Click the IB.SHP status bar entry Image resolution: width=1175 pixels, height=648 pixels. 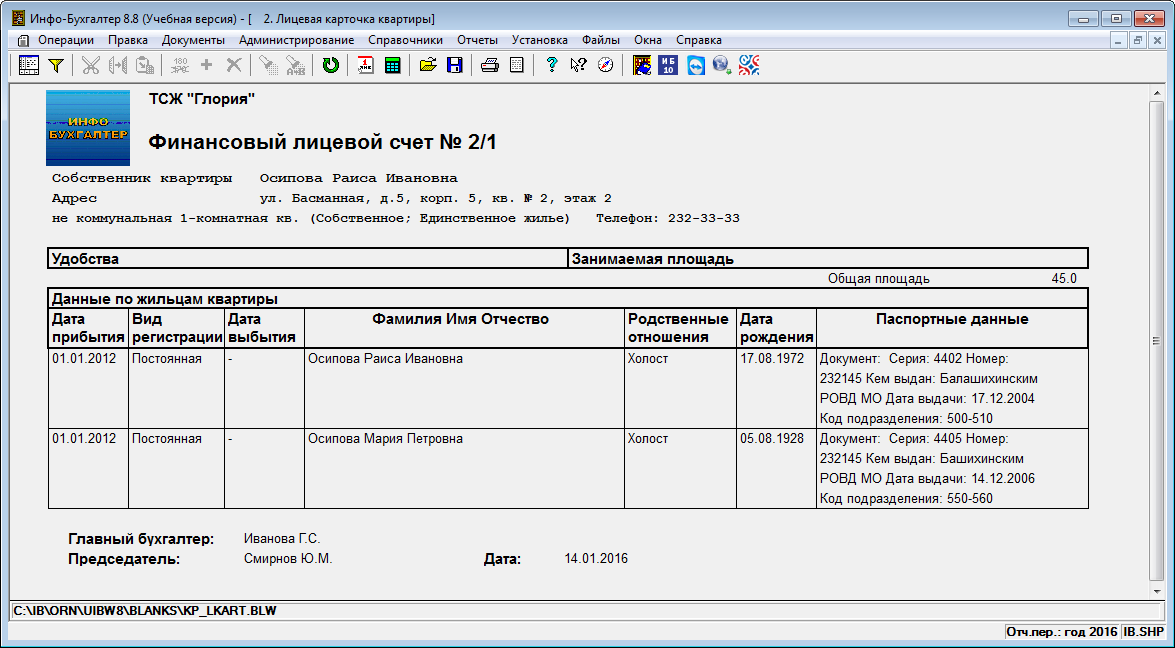point(1143,632)
